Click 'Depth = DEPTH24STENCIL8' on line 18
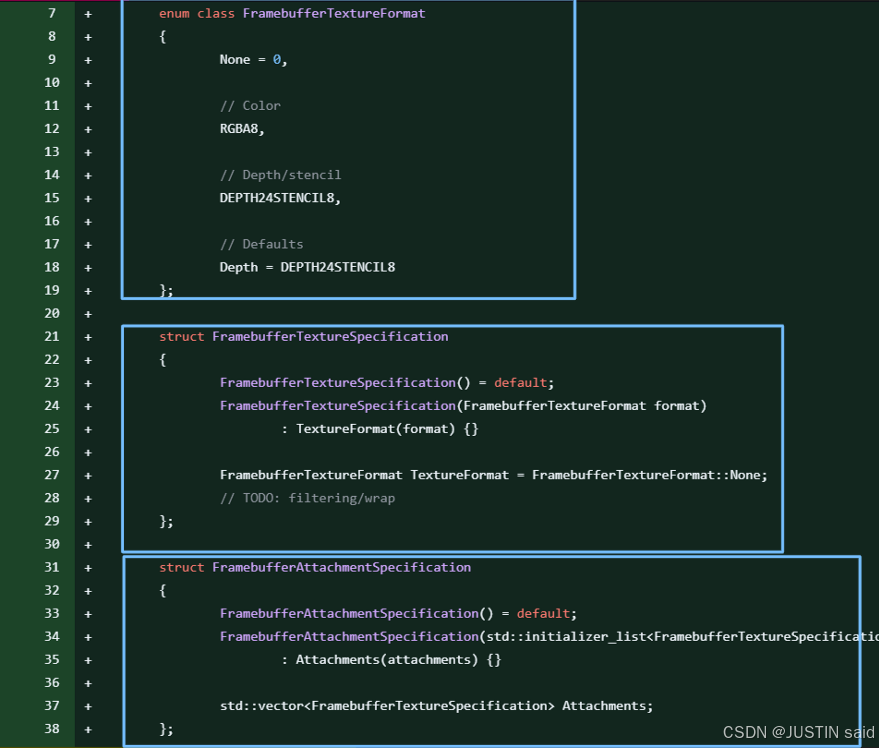 [307, 267]
